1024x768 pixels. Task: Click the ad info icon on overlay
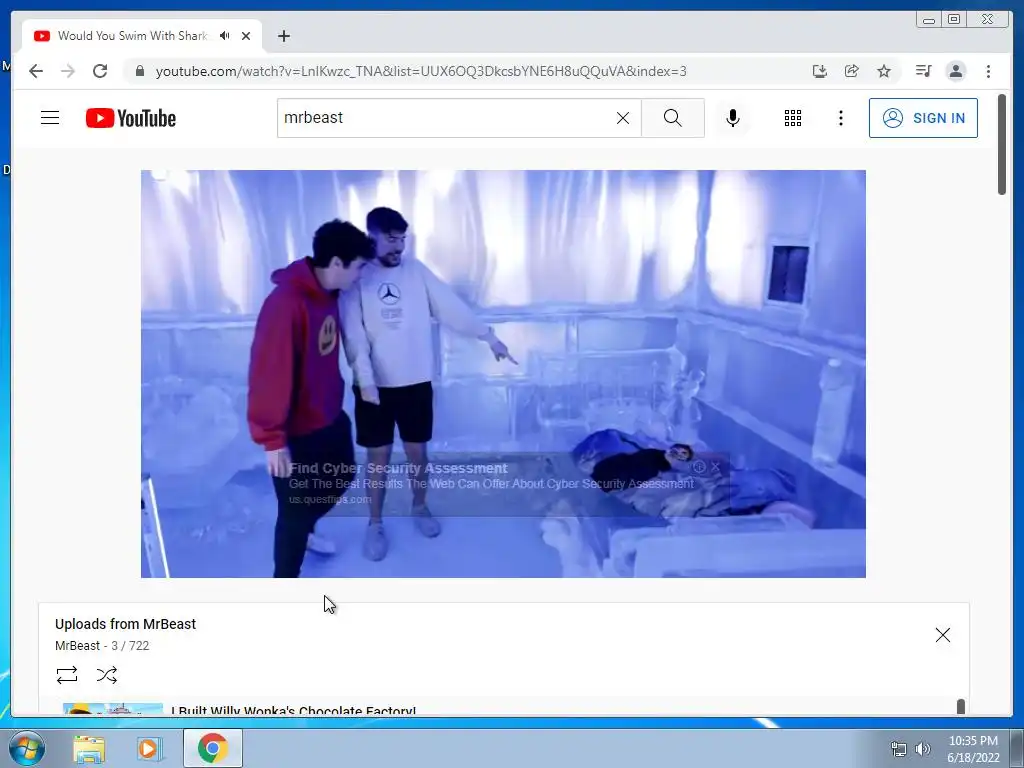click(699, 466)
